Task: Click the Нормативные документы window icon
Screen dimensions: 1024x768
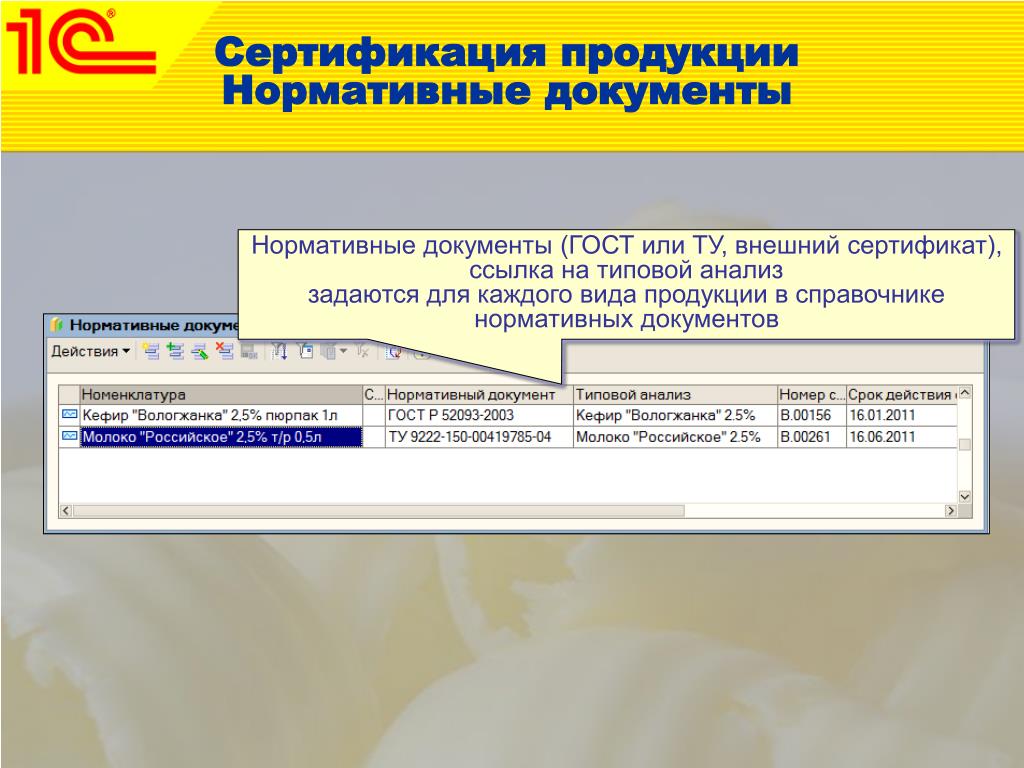Action: click(57, 325)
